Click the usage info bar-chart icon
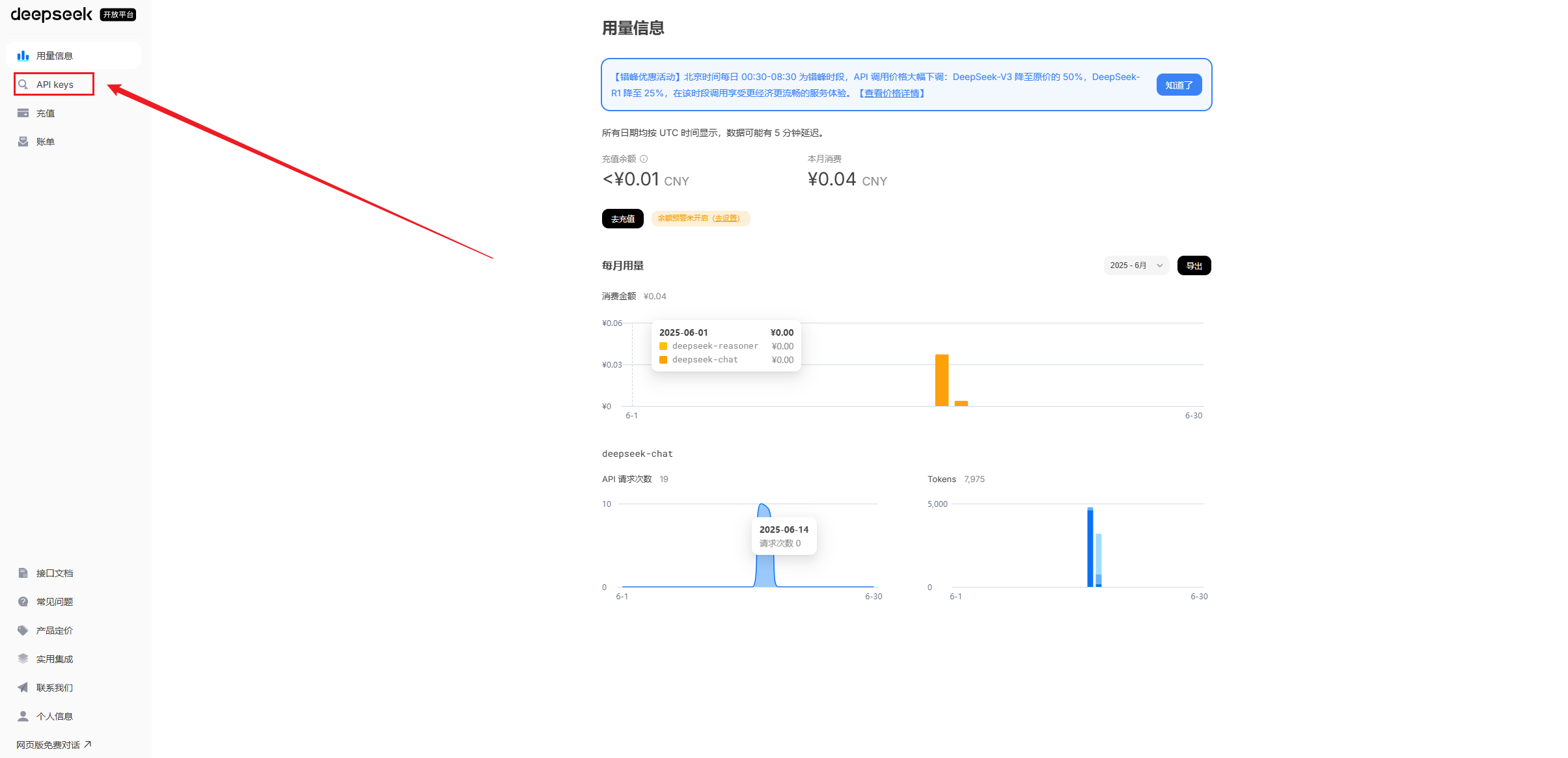The width and height of the screenshot is (1568, 758). click(23, 56)
